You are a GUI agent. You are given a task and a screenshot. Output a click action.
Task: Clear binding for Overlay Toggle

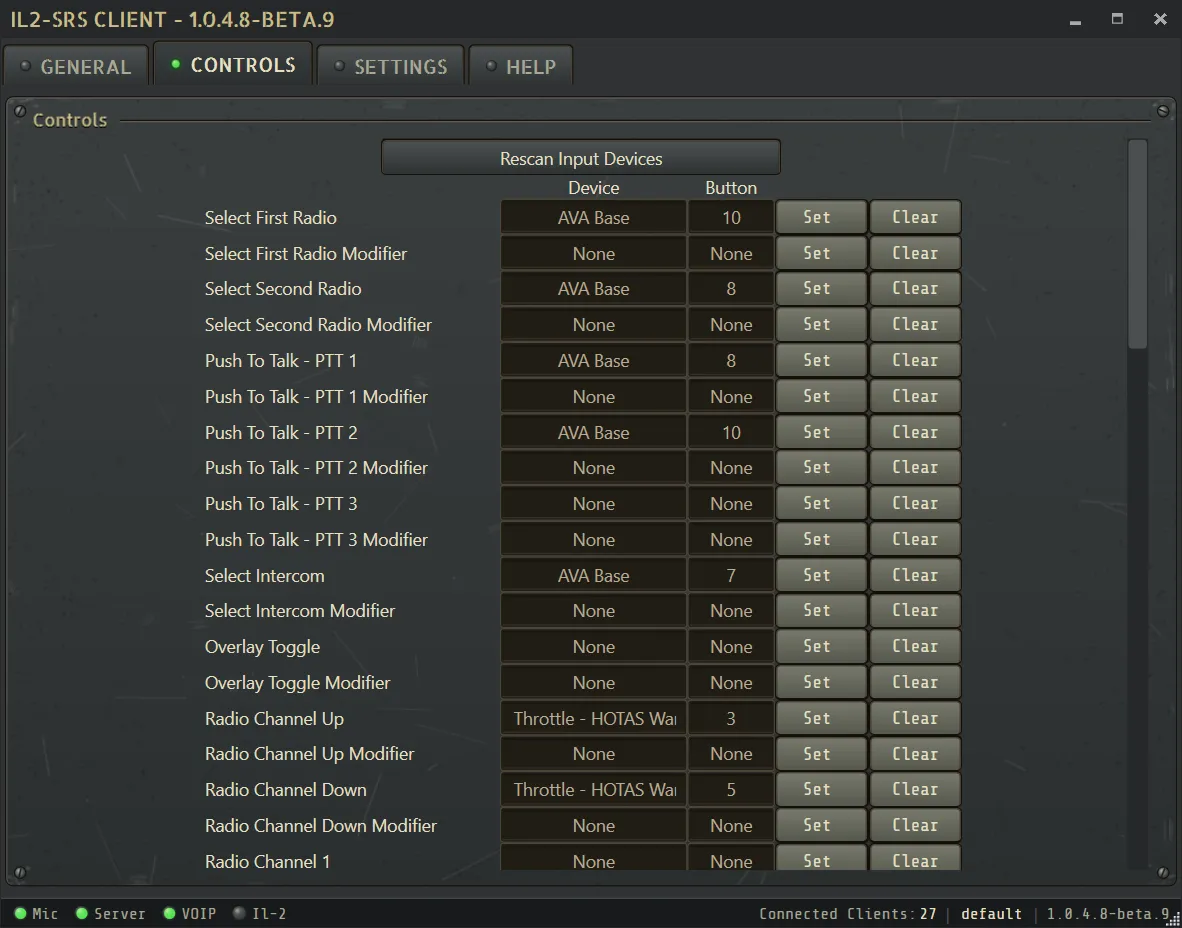tap(915, 647)
